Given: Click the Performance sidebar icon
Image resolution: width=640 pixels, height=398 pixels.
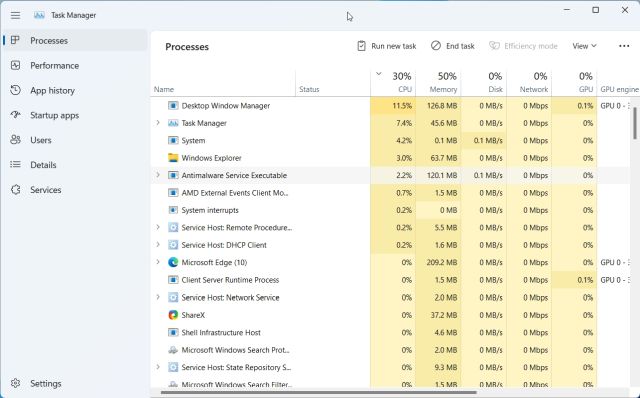Looking at the screenshot, I should (15, 65).
